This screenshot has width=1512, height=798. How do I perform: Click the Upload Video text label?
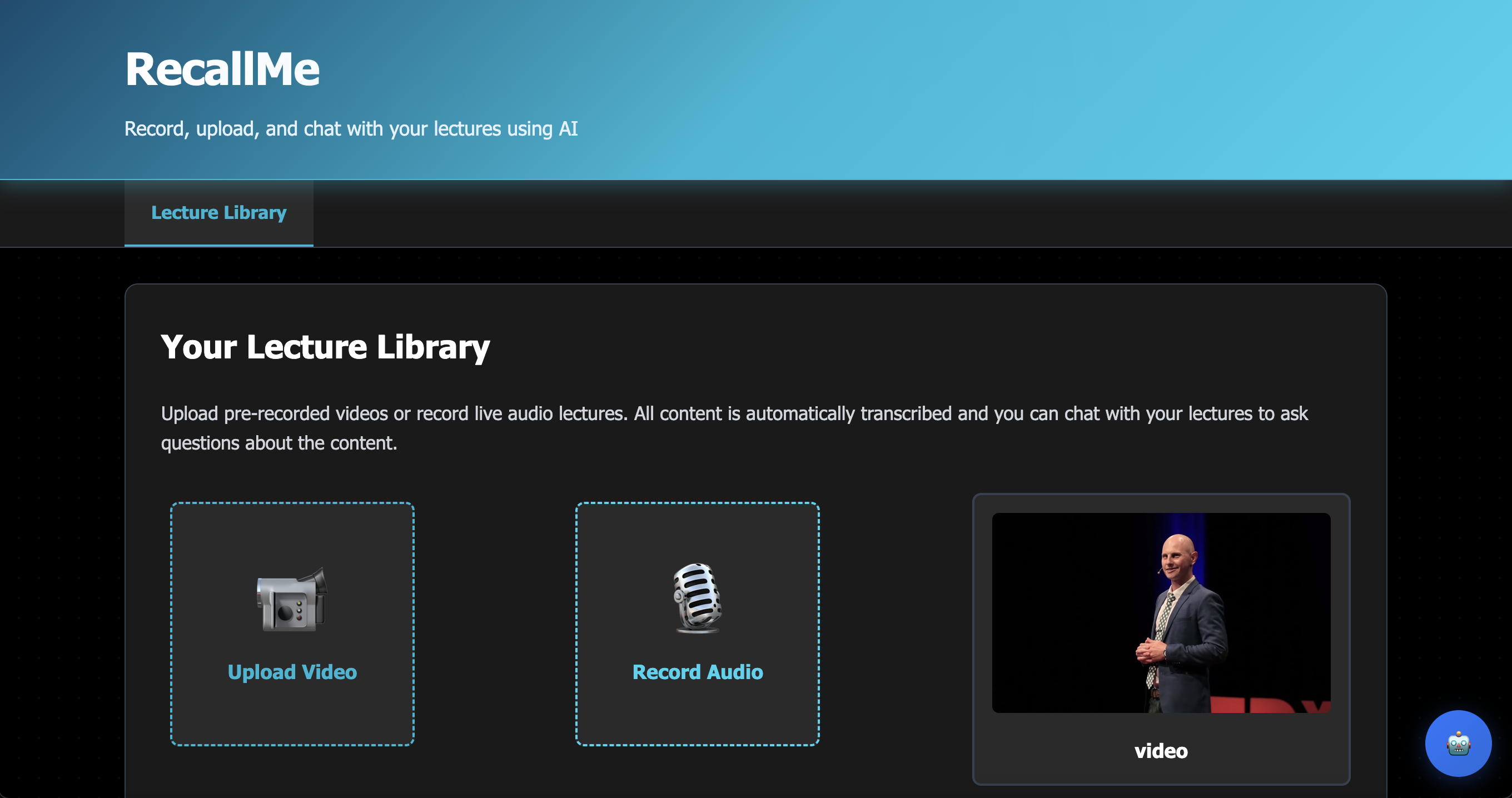click(292, 672)
